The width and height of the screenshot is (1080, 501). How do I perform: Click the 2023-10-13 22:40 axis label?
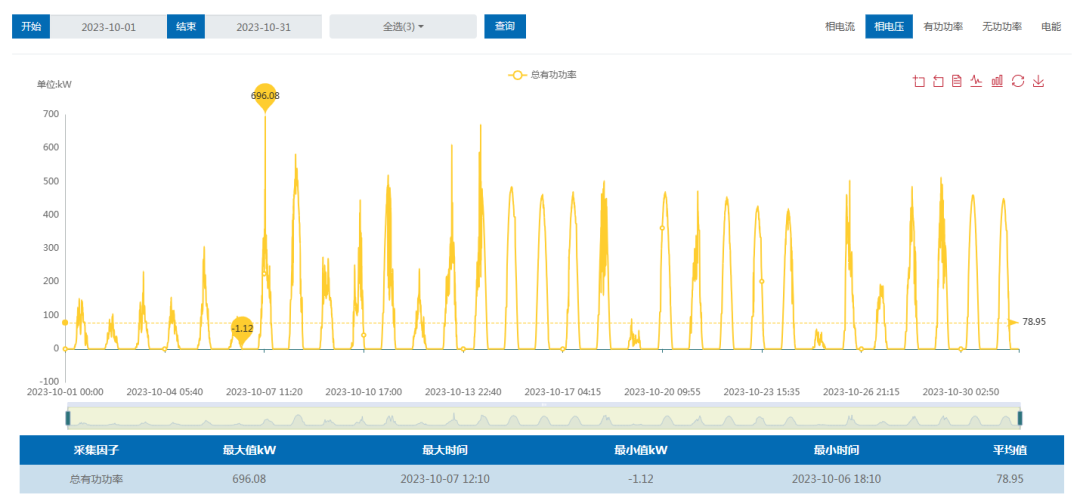[x=463, y=391]
